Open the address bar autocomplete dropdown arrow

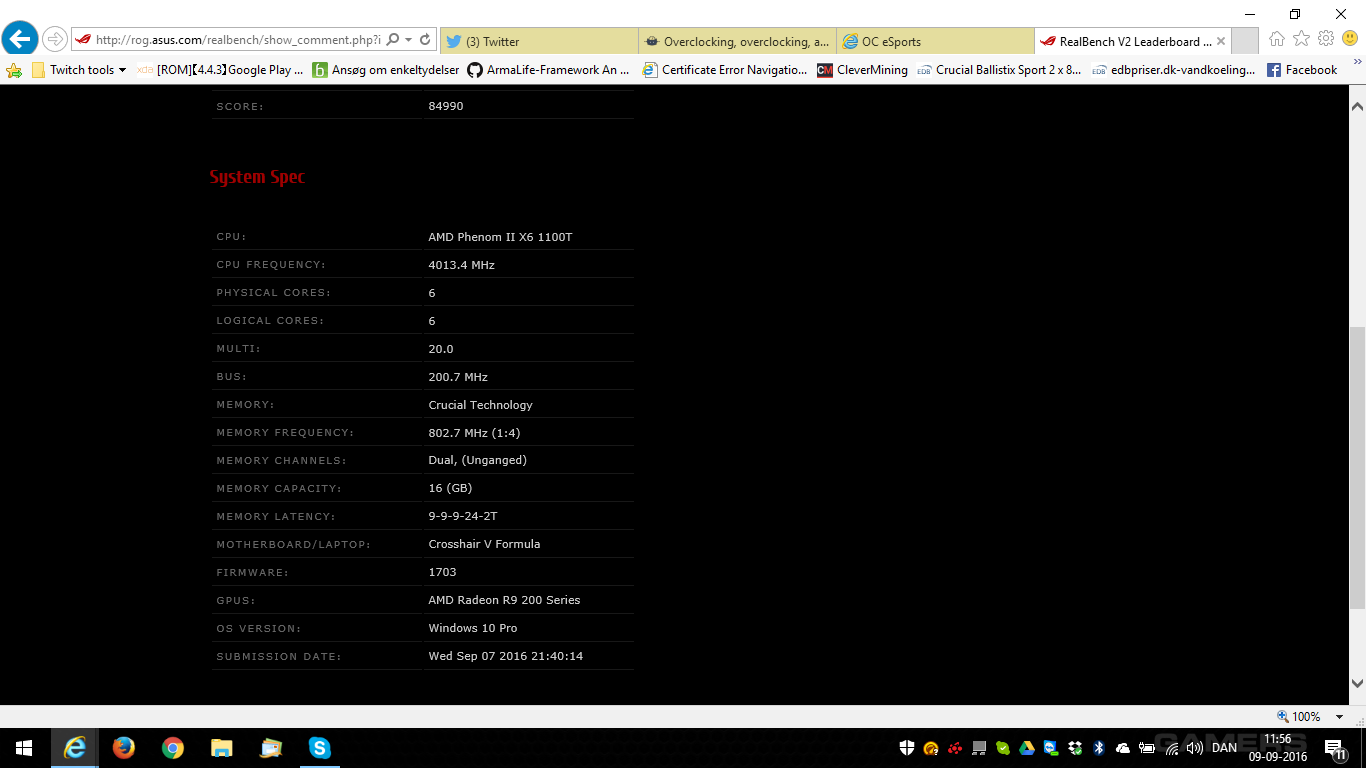click(409, 40)
